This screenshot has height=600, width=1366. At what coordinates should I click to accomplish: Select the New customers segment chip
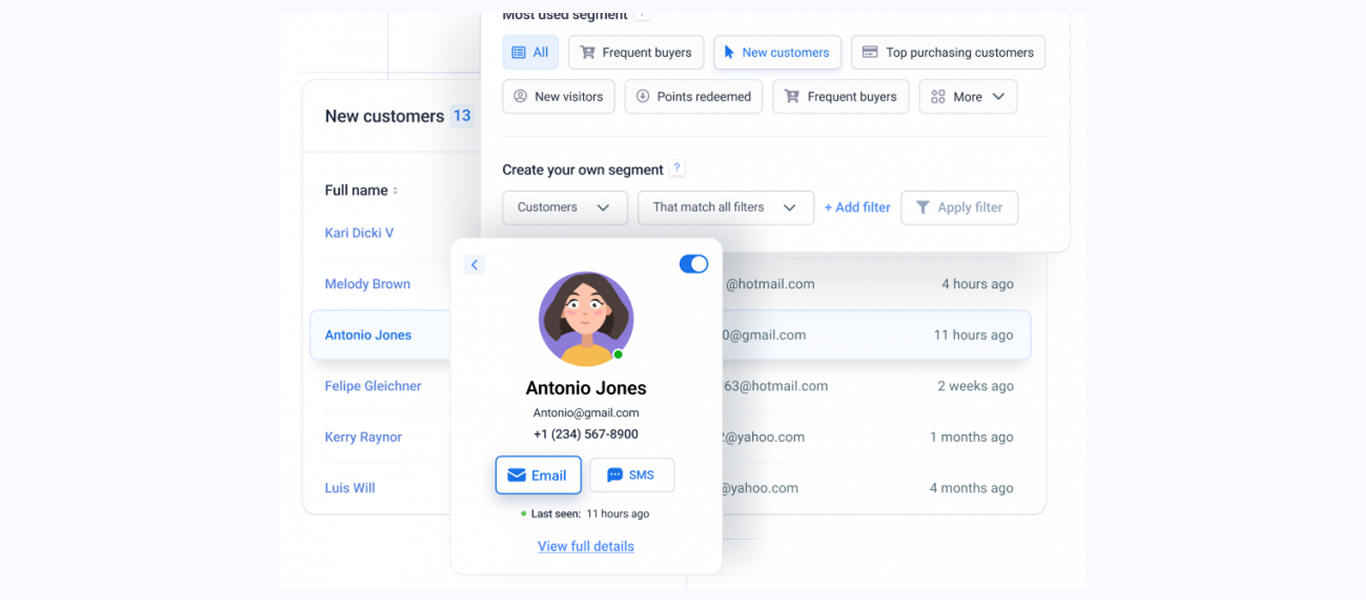point(776,53)
